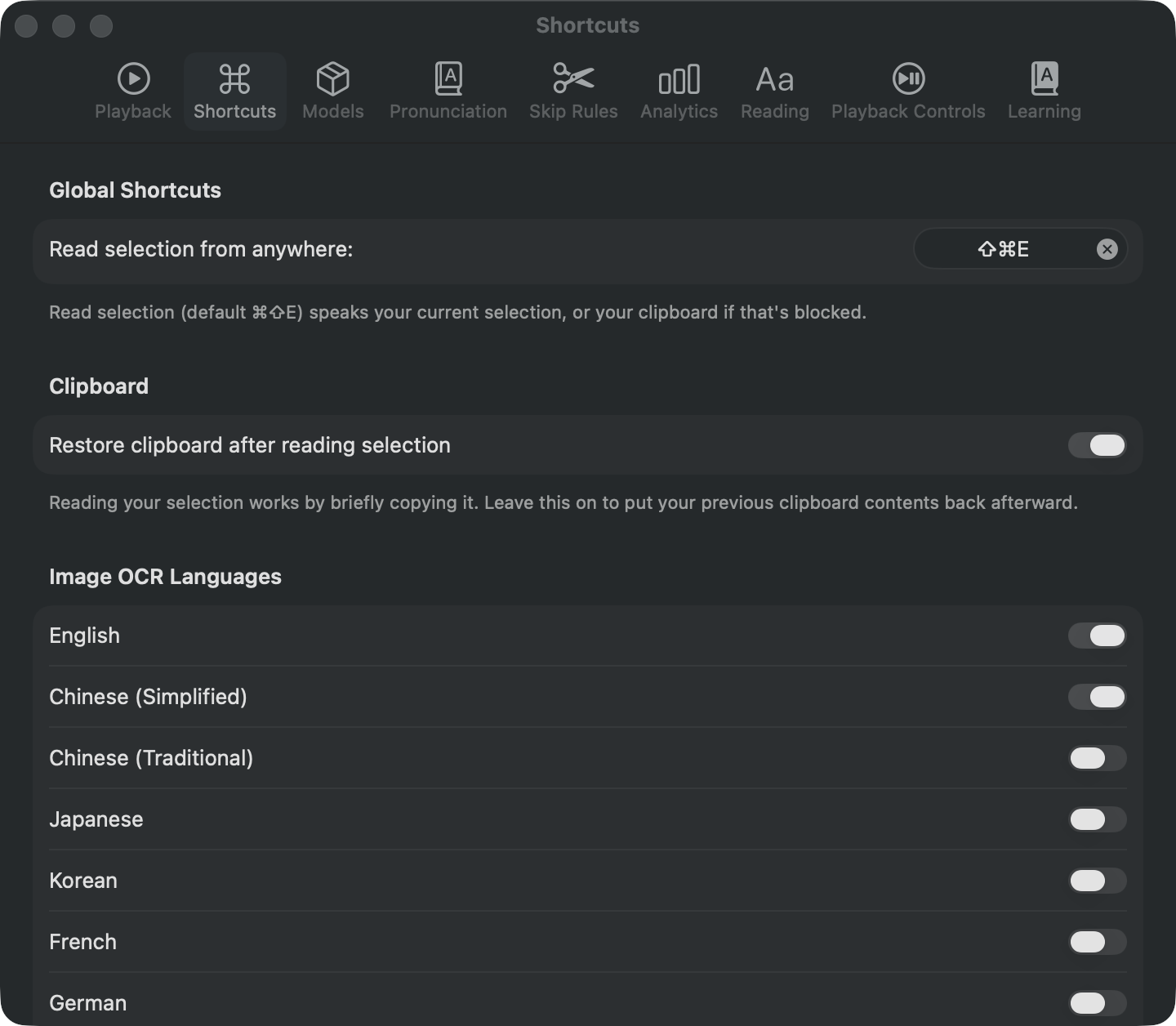This screenshot has width=1176, height=1026.
Task: Switch to the Pronunciation tab label
Action: pos(448,111)
